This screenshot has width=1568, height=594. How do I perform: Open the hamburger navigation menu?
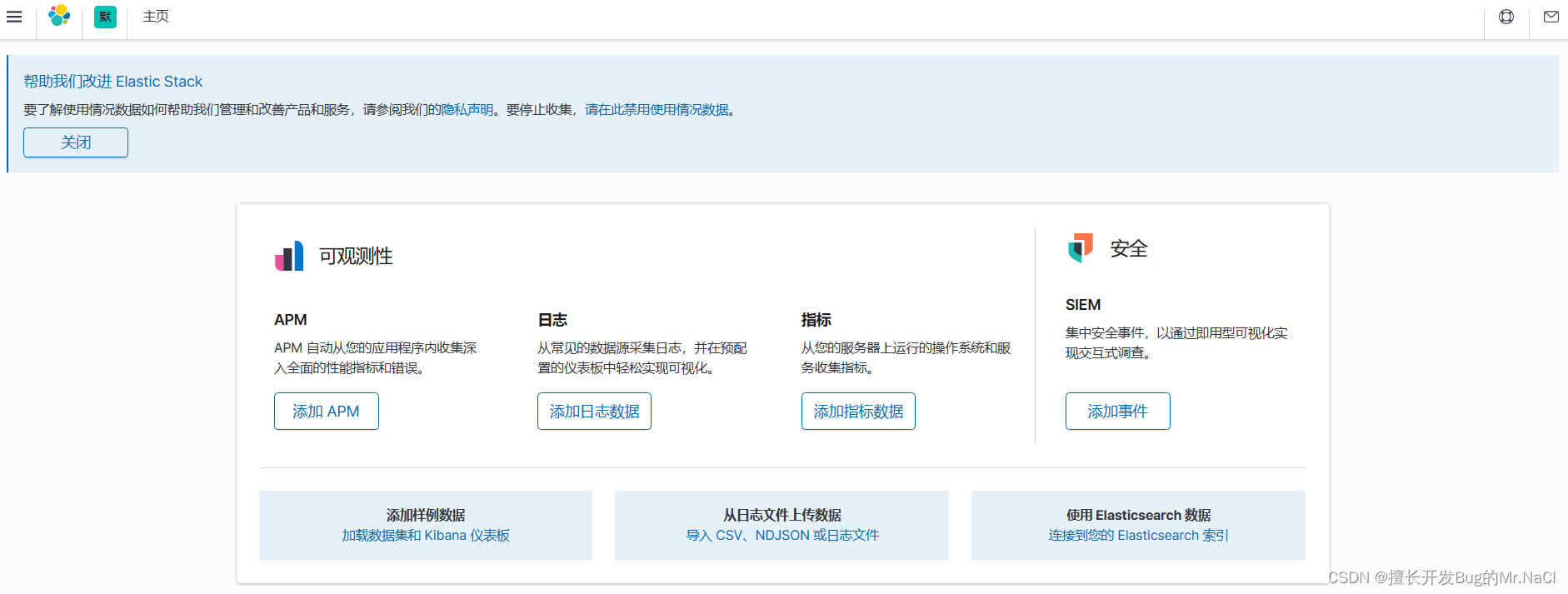coord(14,17)
